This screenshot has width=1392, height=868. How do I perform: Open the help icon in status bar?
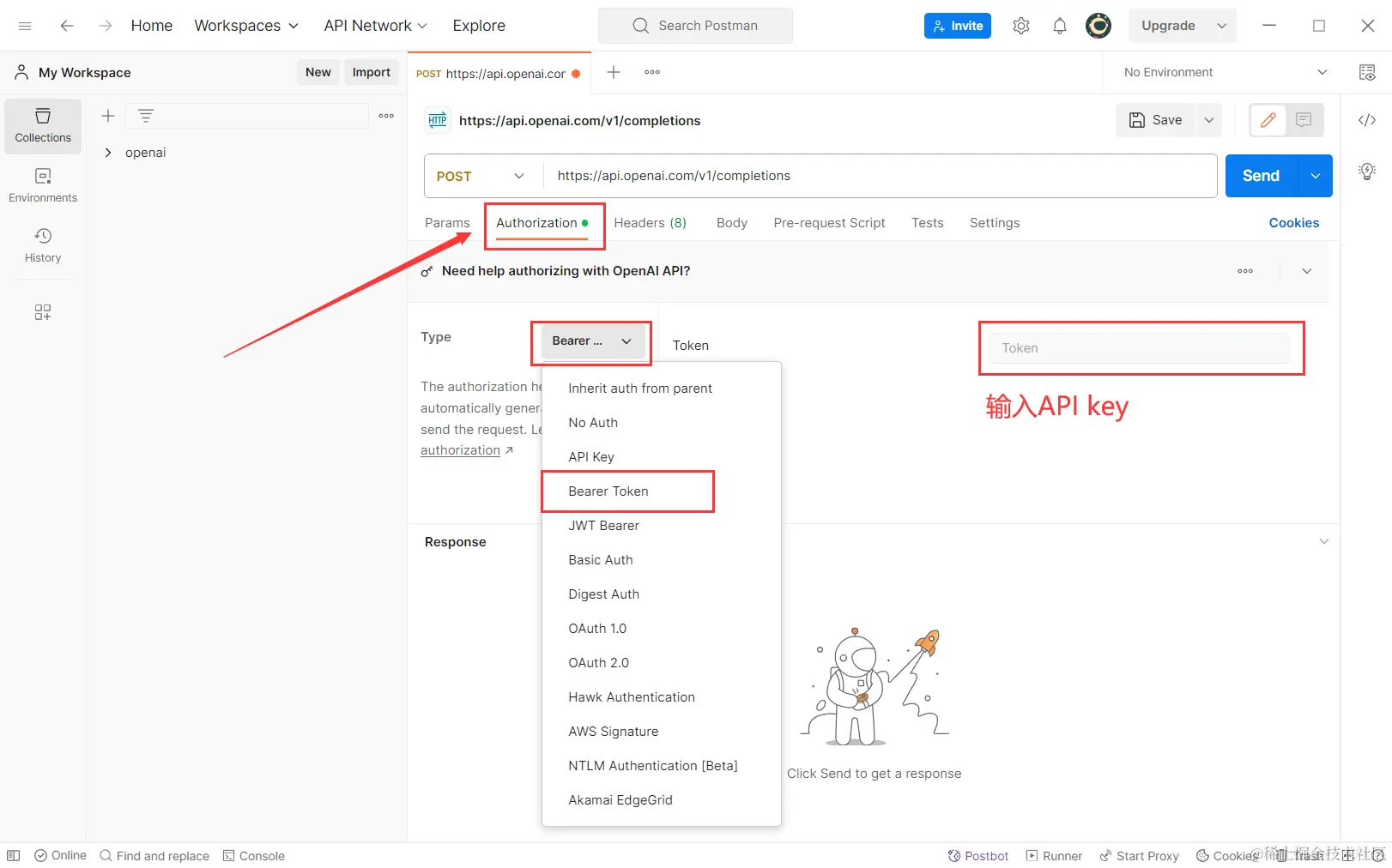(x=1379, y=856)
